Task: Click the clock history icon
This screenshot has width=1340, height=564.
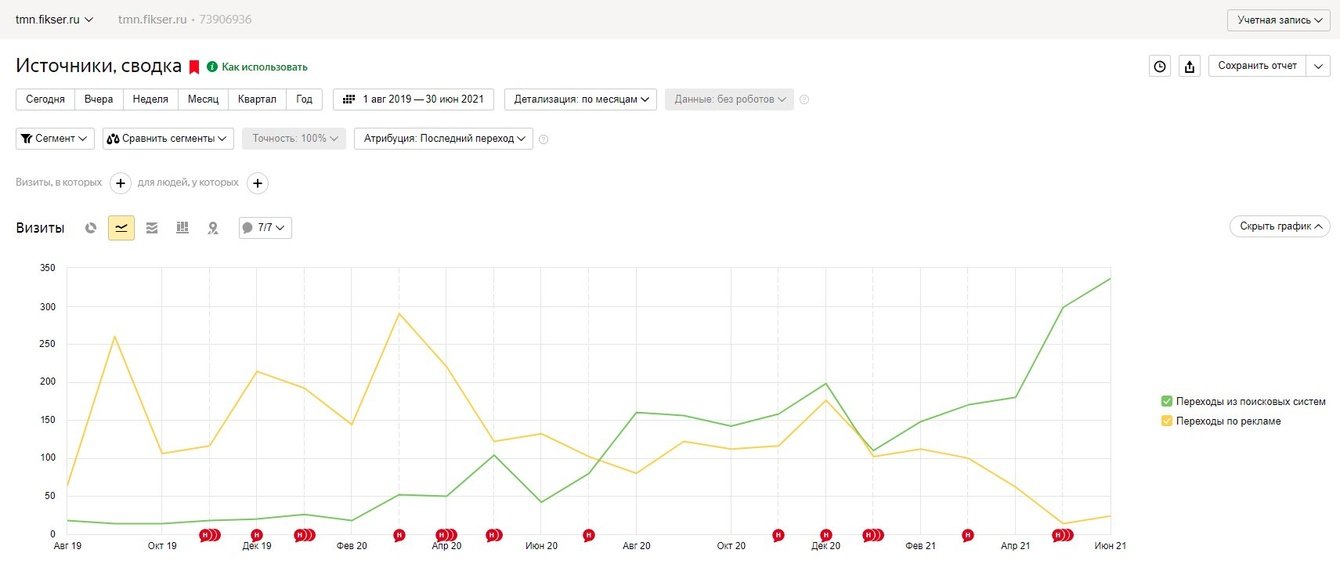Action: (1160, 66)
